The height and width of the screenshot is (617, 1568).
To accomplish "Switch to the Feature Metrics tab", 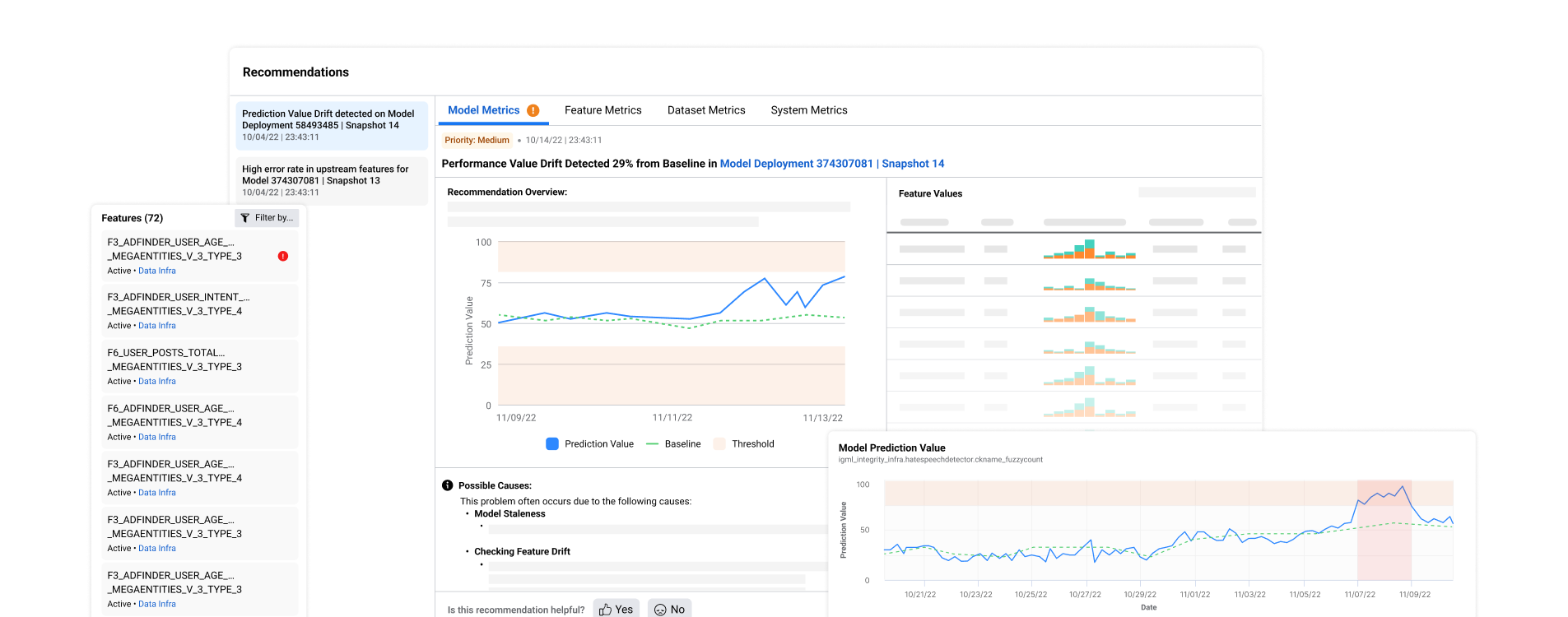I will point(603,110).
